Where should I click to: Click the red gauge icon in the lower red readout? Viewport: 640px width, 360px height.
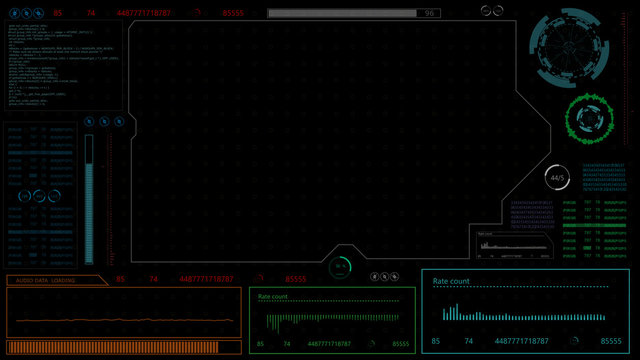coord(259,279)
